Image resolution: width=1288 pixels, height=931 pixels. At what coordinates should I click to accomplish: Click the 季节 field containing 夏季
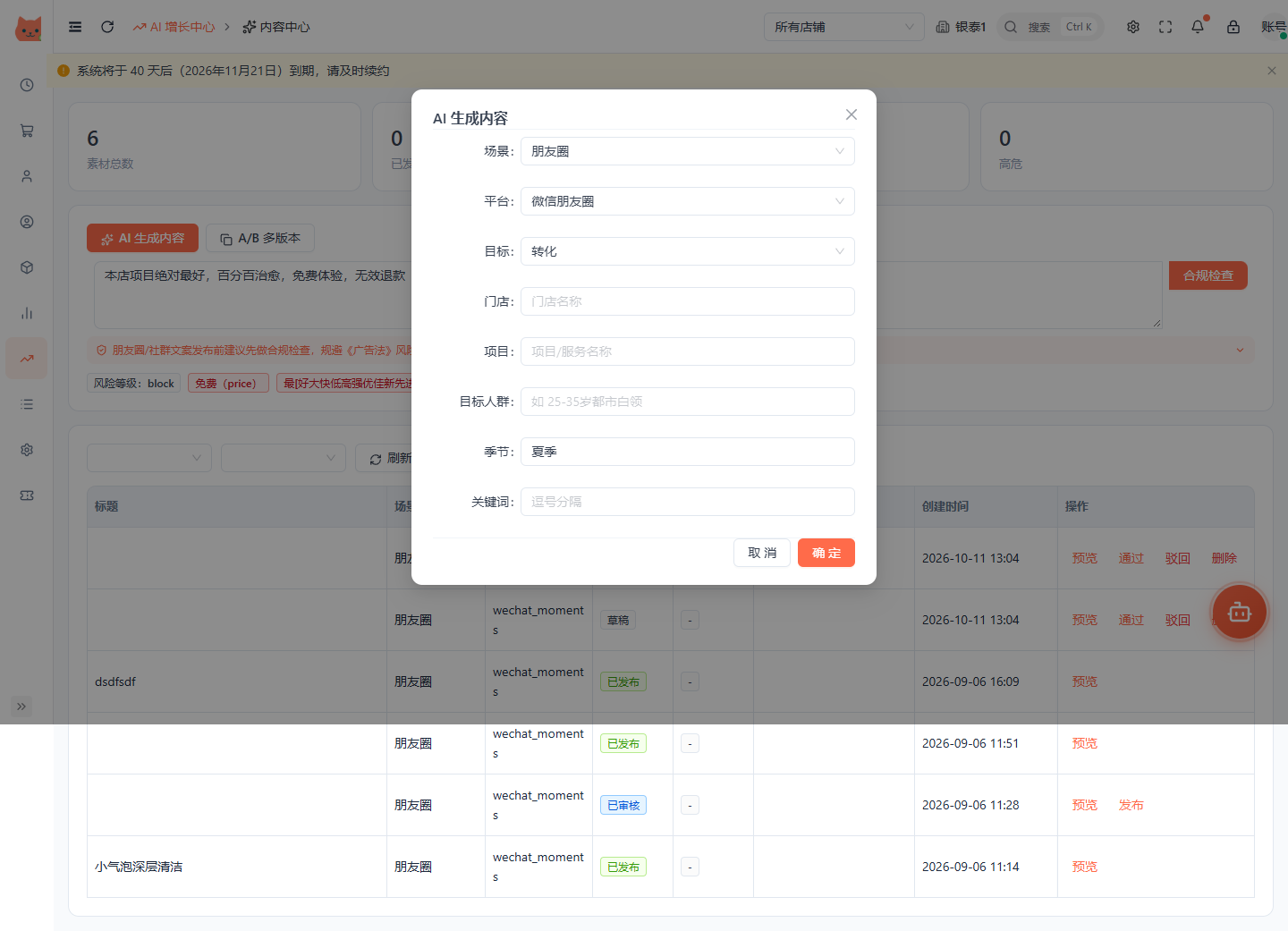tap(687, 452)
